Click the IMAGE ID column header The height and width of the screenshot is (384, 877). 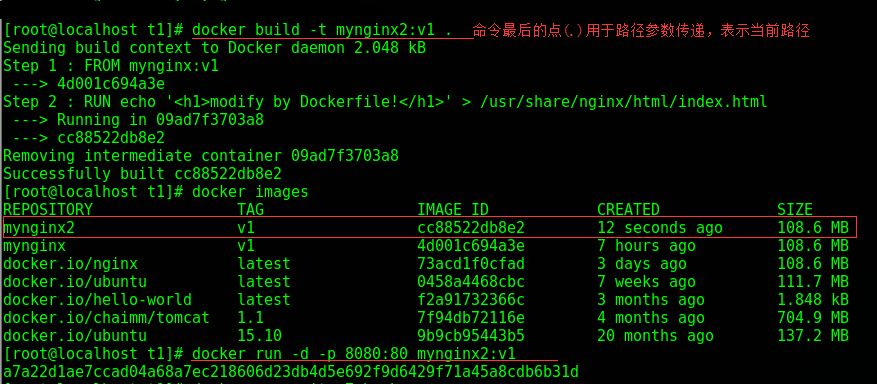pyautogui.click(x=453, y=210)
